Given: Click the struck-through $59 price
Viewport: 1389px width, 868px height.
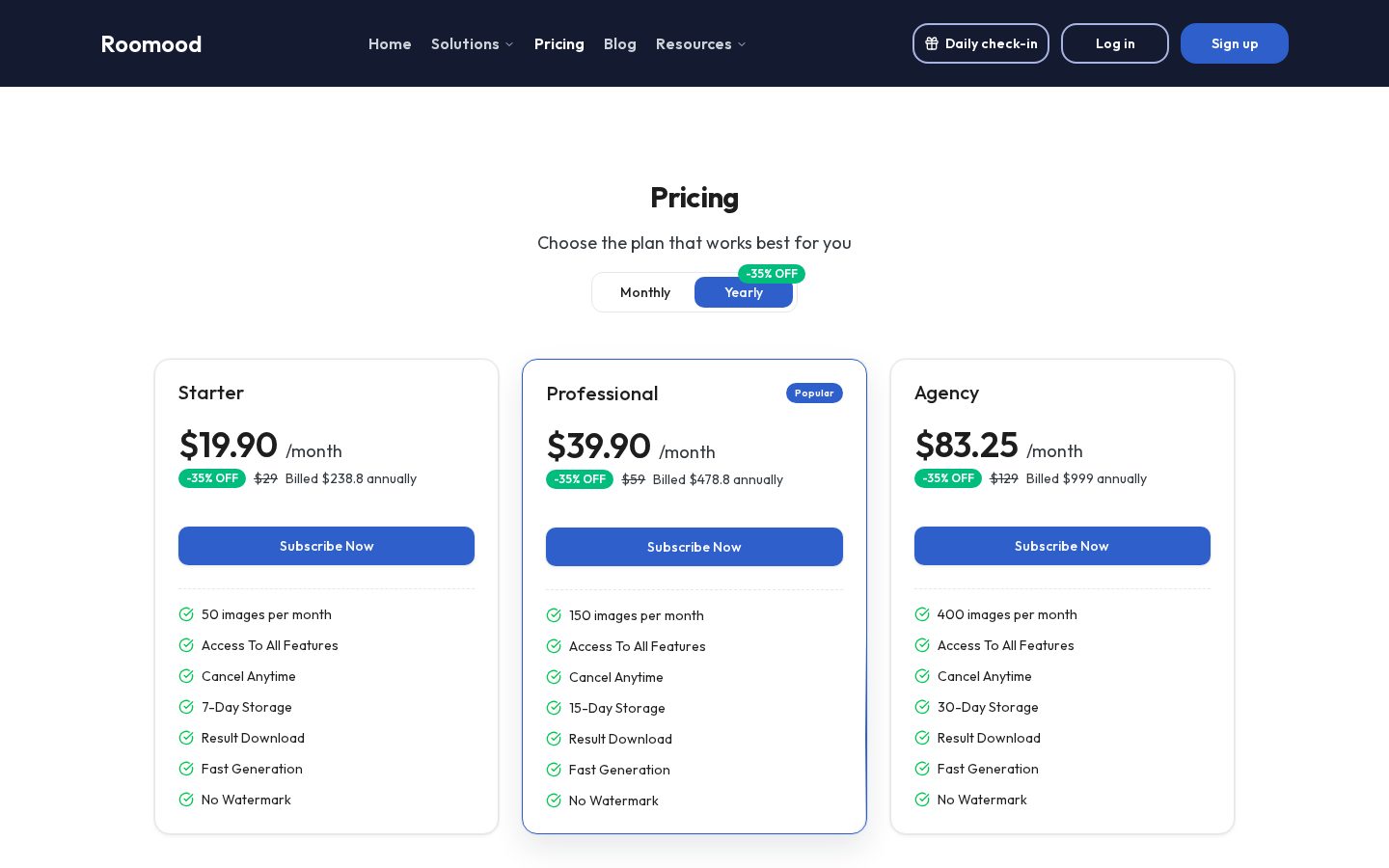Looking at the screenshot, I should (634, 479).
